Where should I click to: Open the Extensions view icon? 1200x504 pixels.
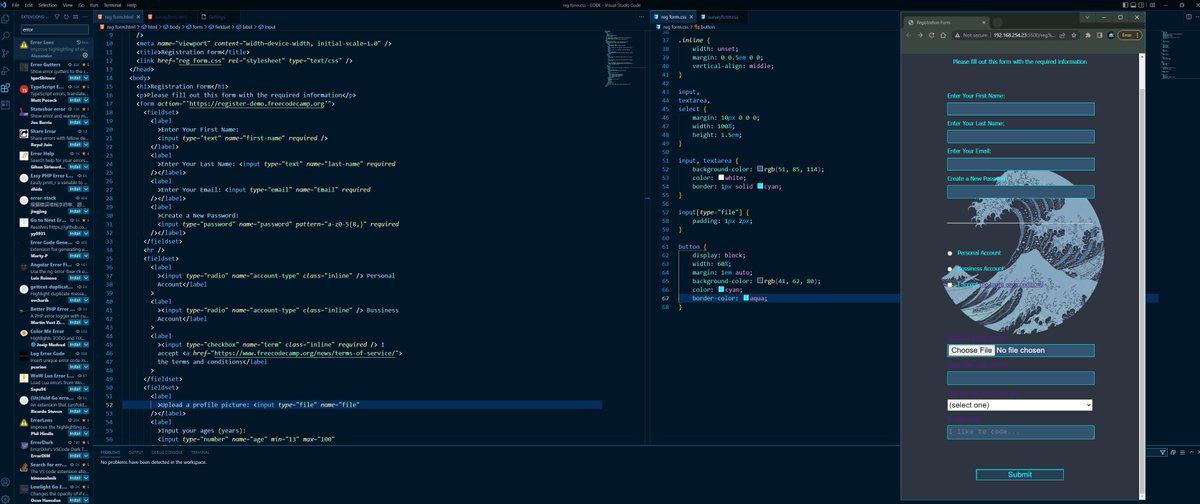(x=5, y=88)
